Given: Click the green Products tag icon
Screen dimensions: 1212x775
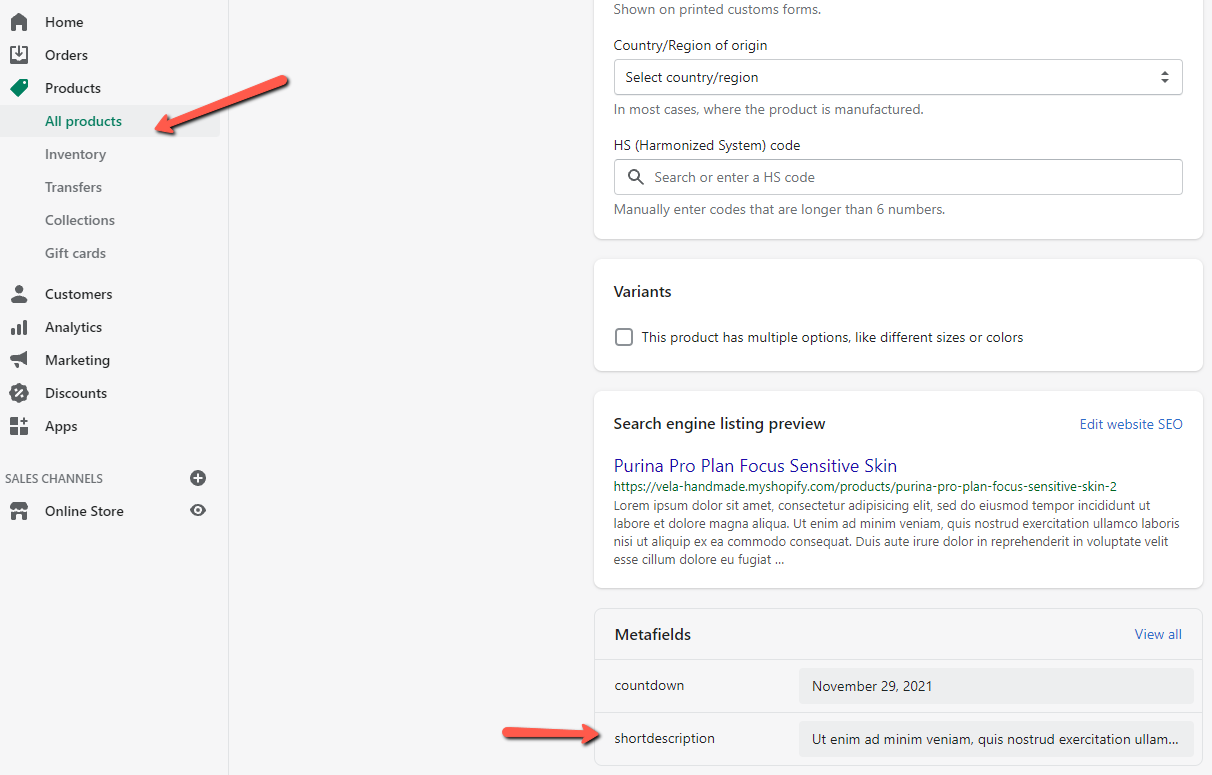Looking at the screenshot, I should (x=19, y=88).
